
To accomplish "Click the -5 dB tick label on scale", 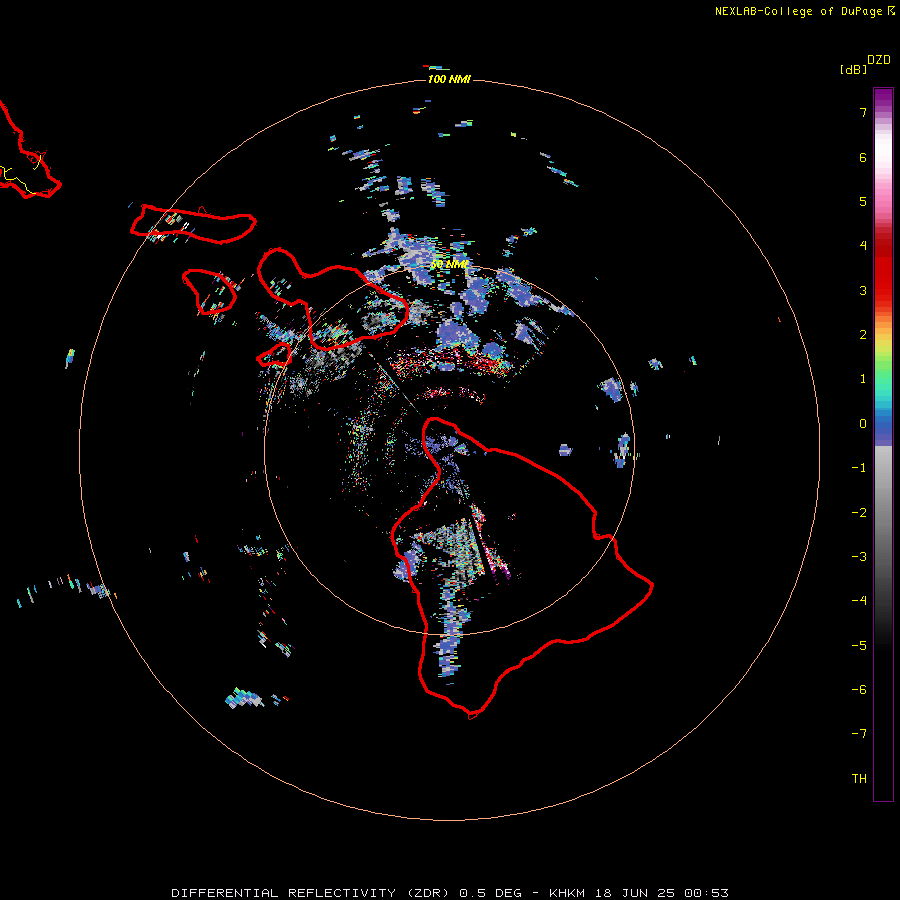I will click(859, 646).
